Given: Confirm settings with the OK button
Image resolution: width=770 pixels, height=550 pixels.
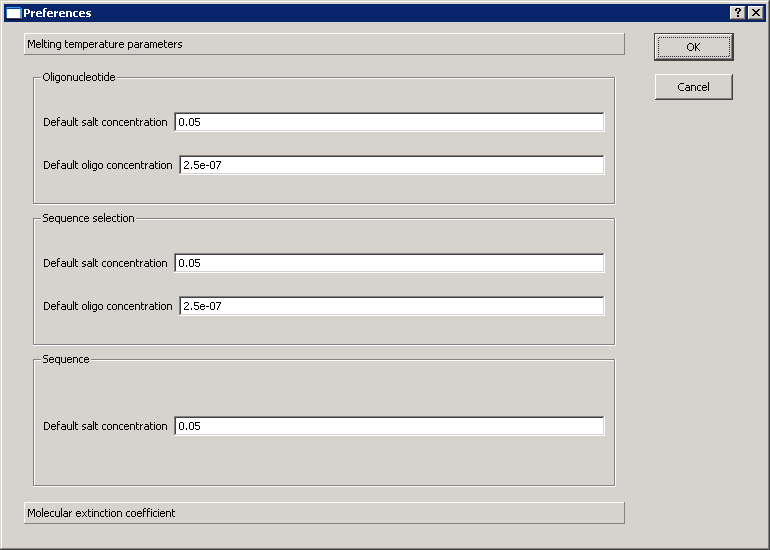Looking at the screenshot, I should tap(693, 47).
